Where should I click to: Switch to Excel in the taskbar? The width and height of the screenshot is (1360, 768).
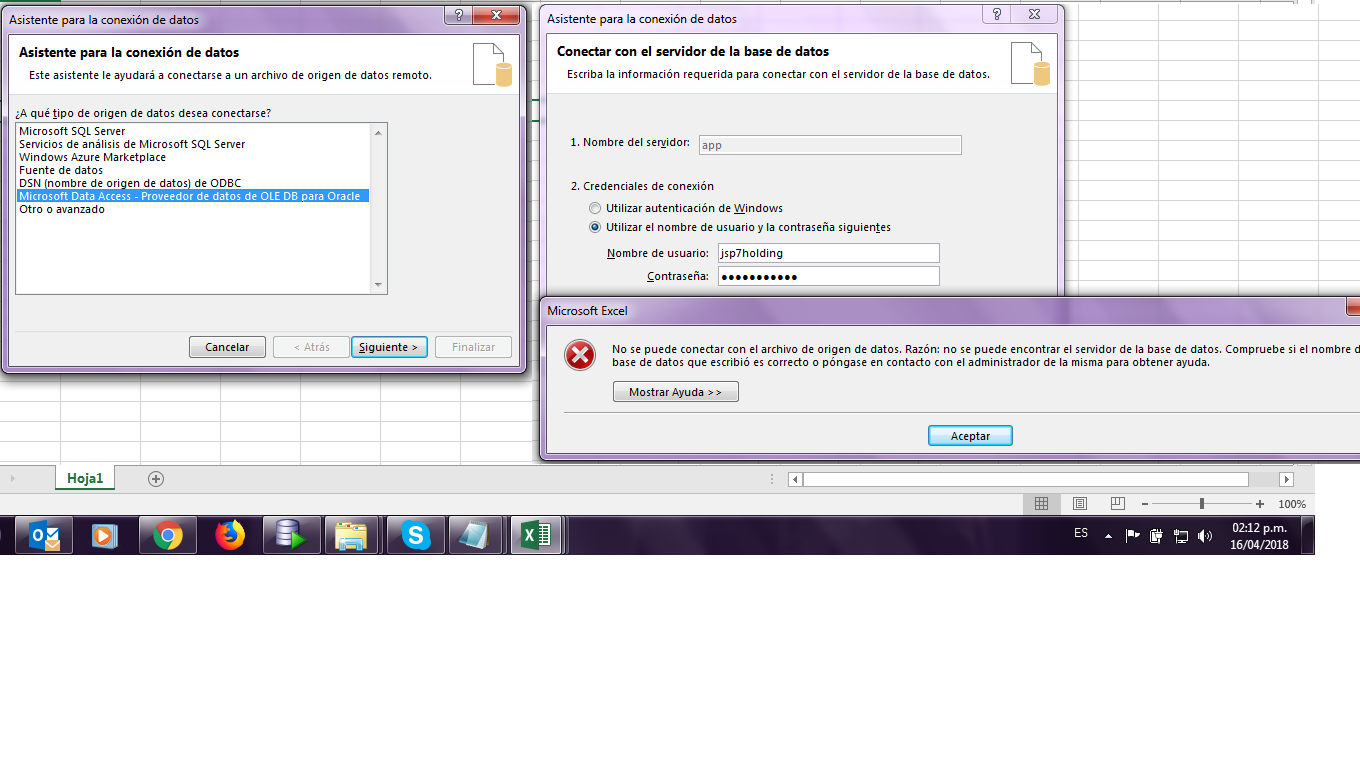(x=537, y=536)
